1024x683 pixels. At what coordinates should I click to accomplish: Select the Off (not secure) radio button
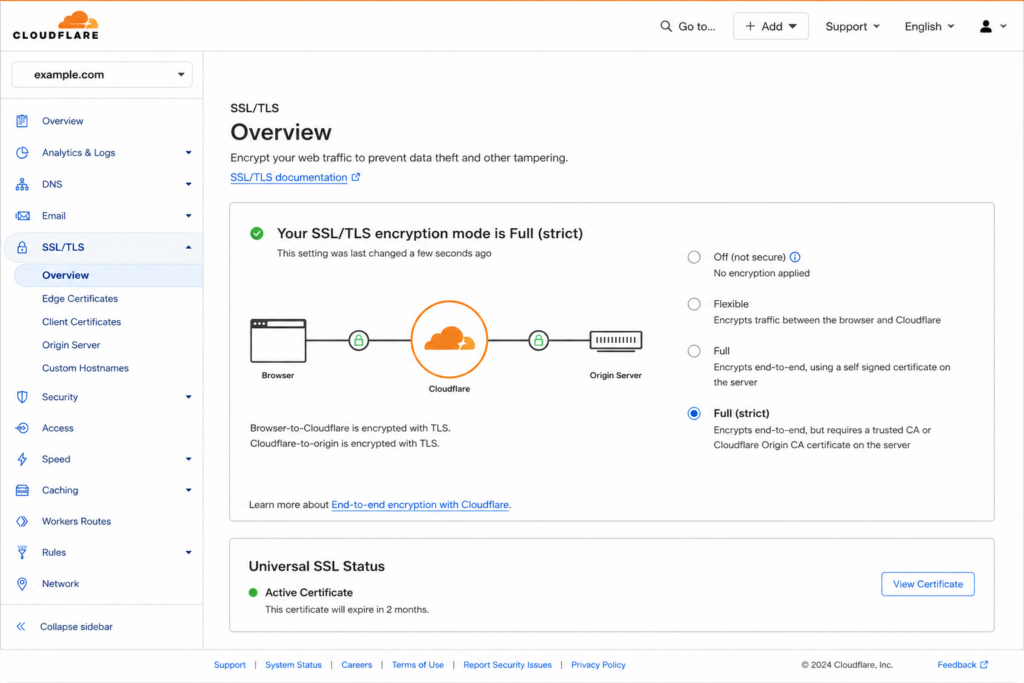pos(694,257)
